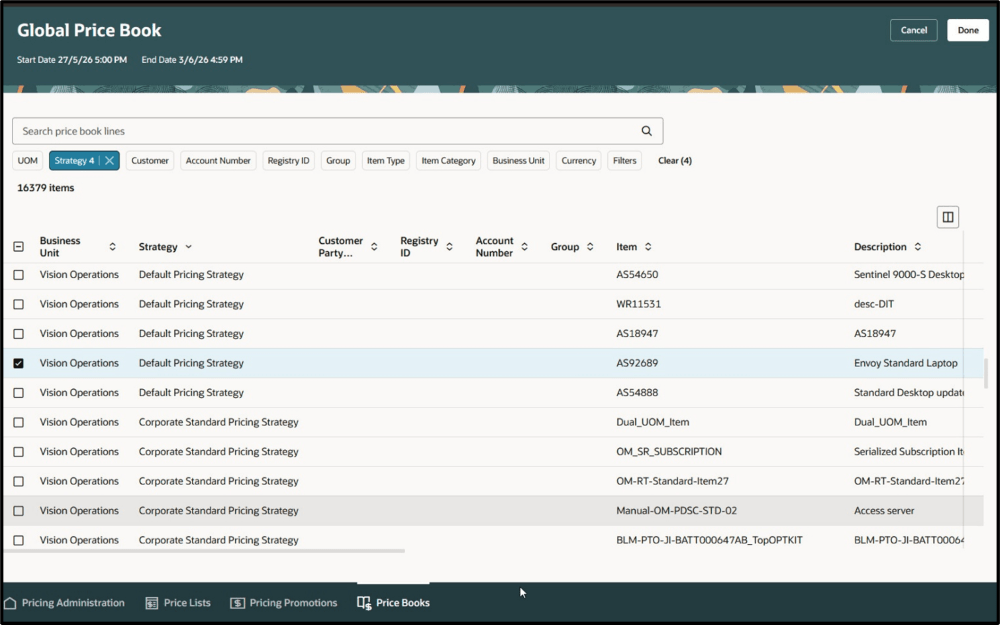Go to Pricing Administration tab
The height and width of the screenshot is (625, 1000).
(x=64, y=603)
